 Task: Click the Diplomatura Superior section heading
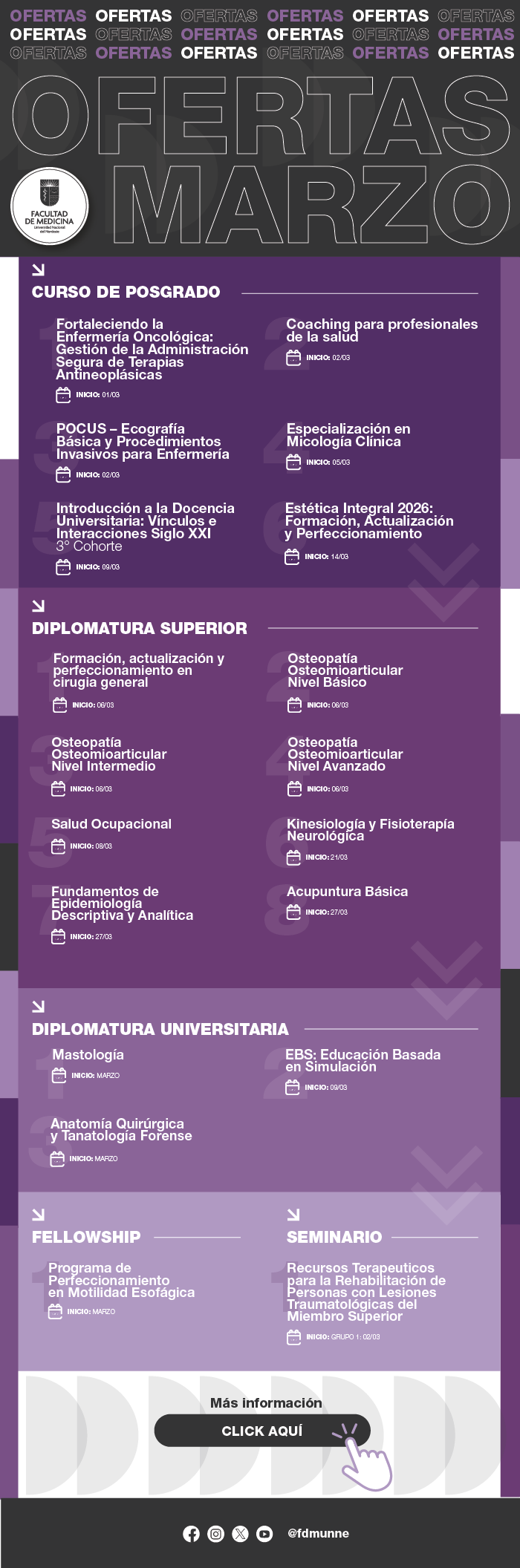click(x=140, y=628)
